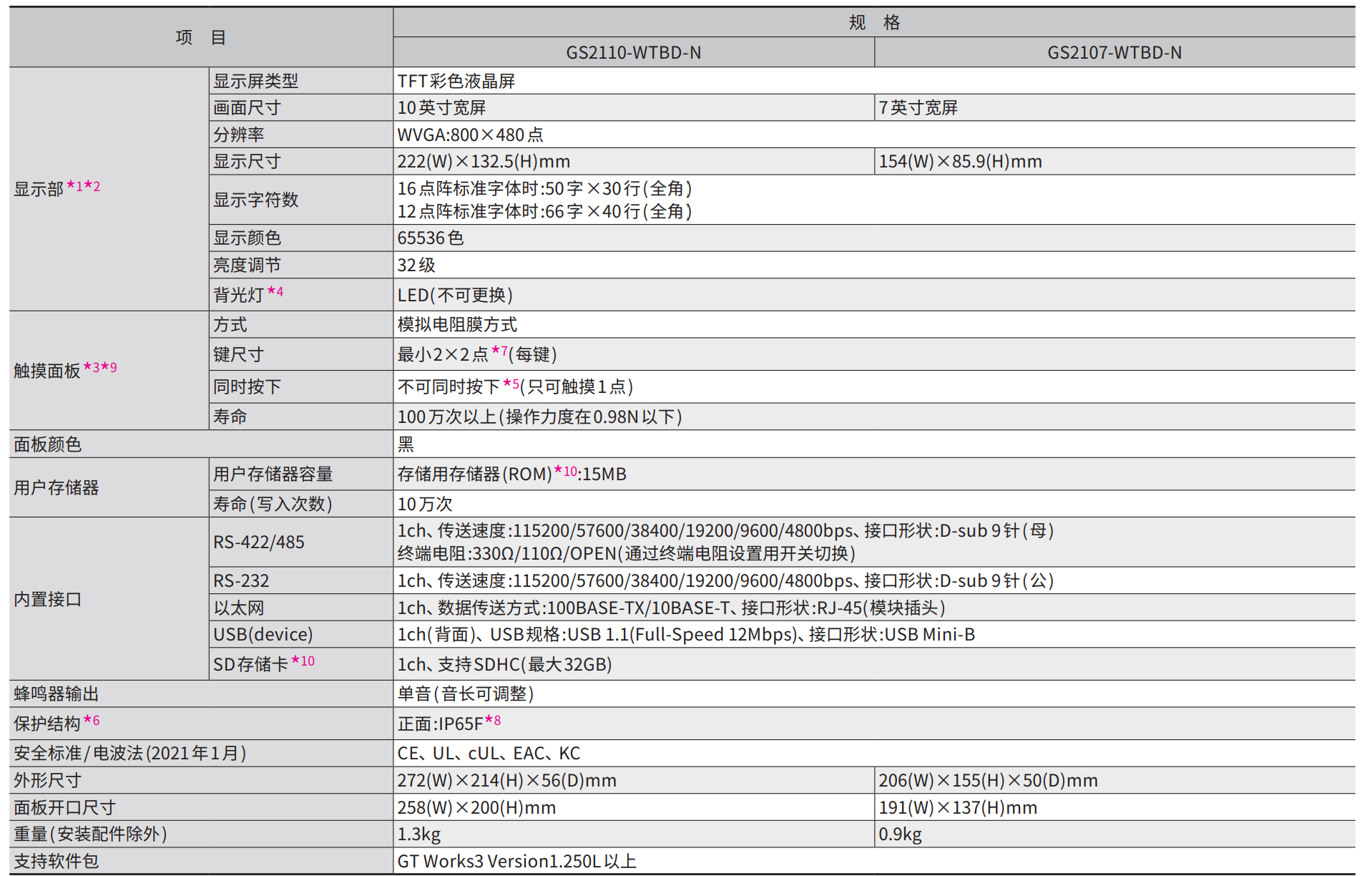Select the 面板开口尺寸 row label

coord(64,807)
